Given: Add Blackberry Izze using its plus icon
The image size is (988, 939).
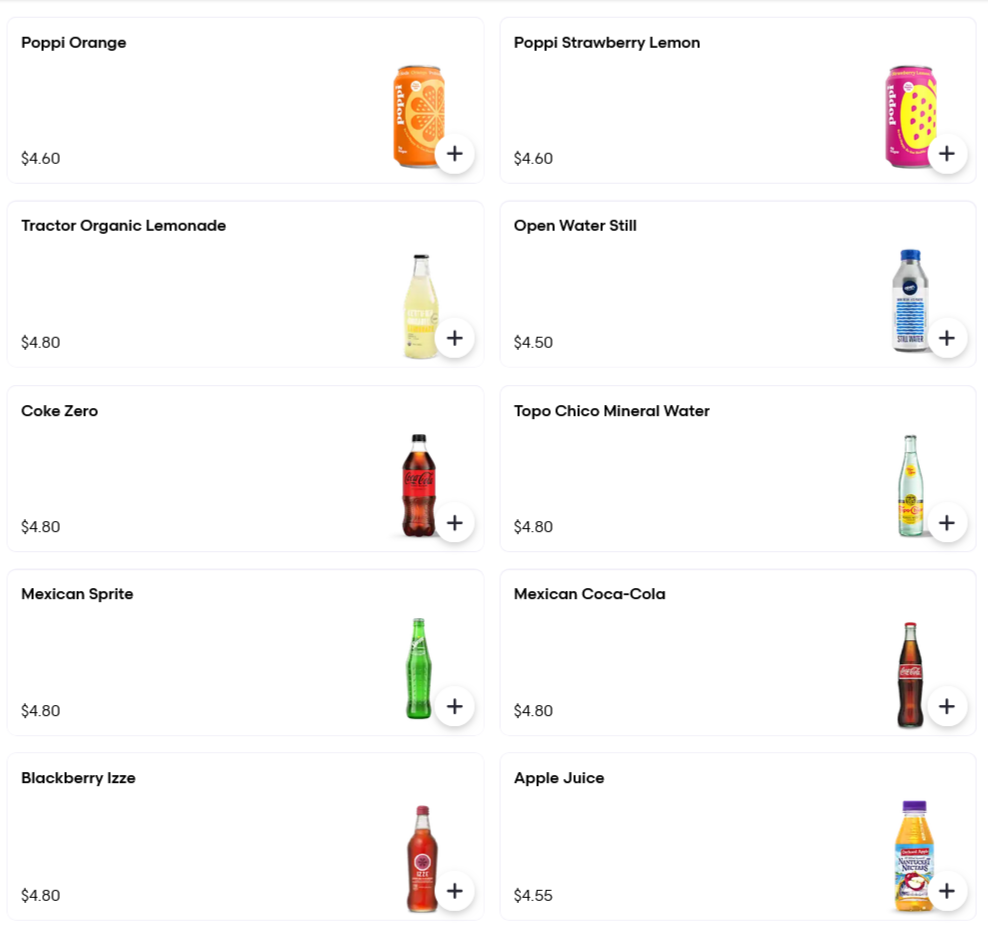Looking at the screenshot, I should coord(454,891).
